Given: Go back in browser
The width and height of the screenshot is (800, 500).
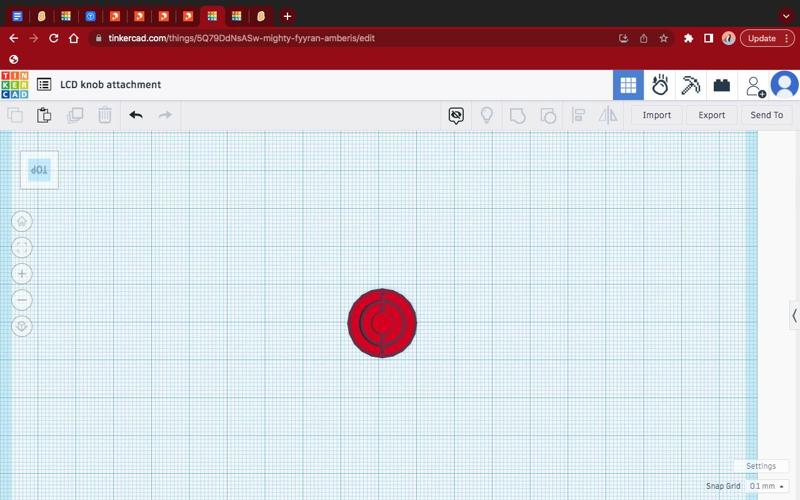Looking at the screenshot, I should (14, 38).
